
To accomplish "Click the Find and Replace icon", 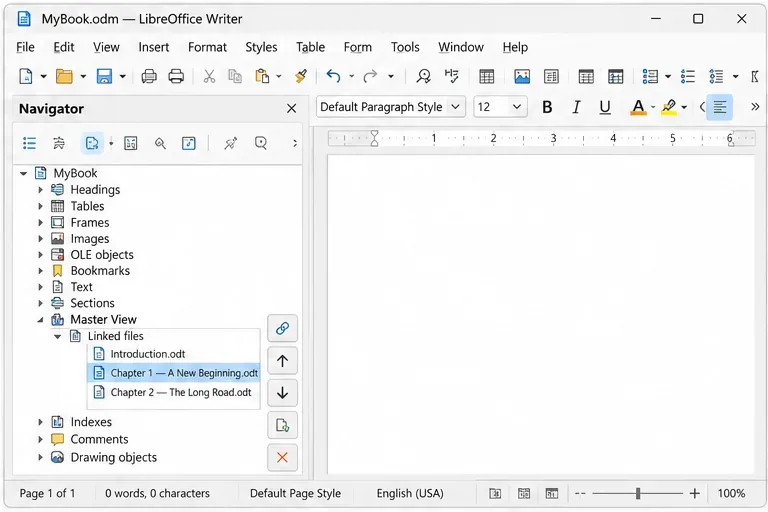I will pos(423,76).
